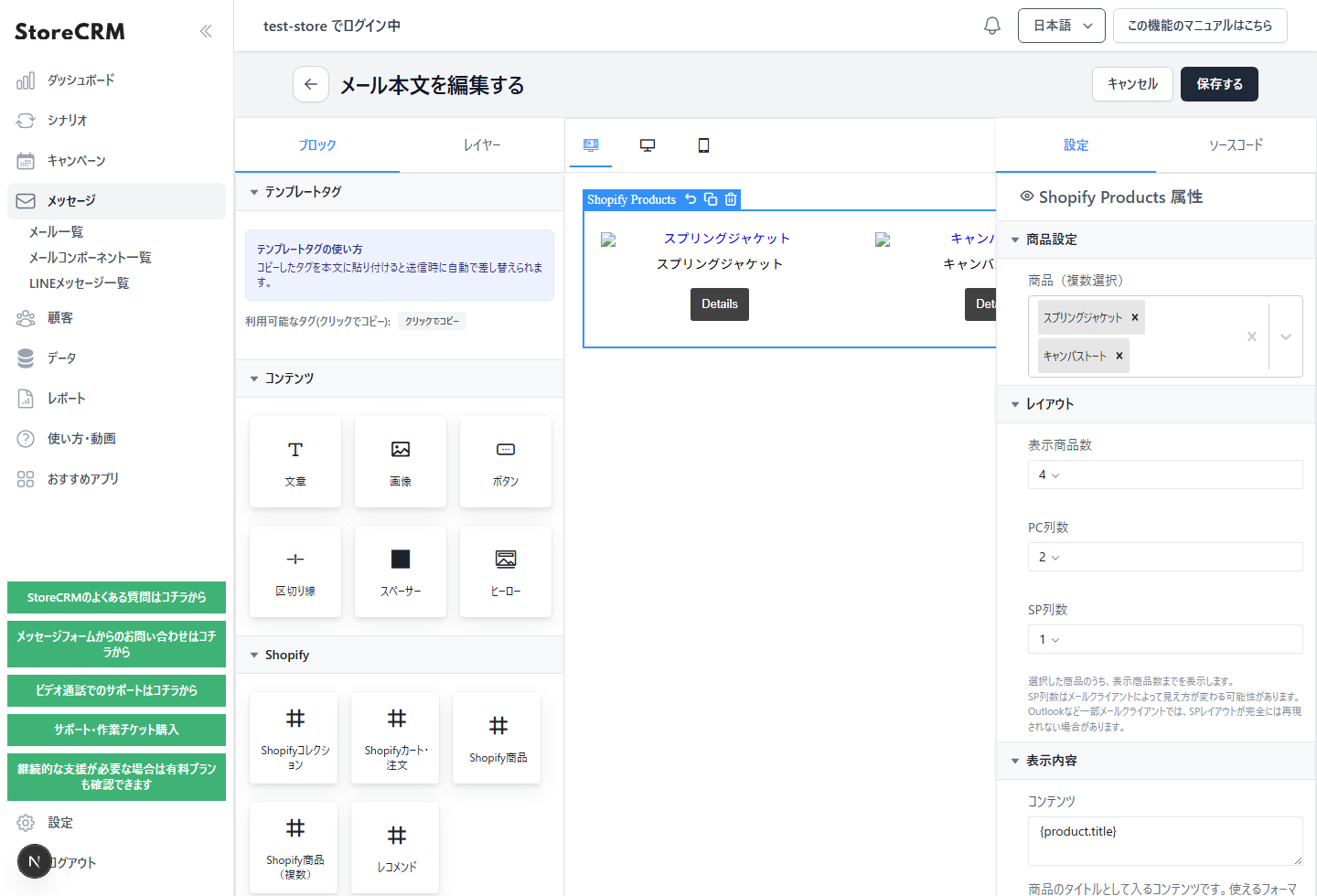
Task: Select the メッセージ sidebar item
Action: point(116,201)
